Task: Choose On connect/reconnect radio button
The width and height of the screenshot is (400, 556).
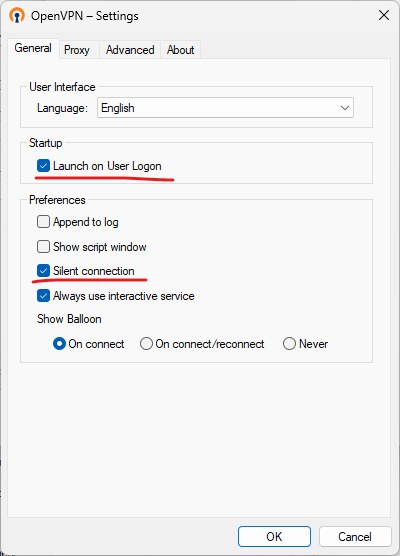Action: 146,344
